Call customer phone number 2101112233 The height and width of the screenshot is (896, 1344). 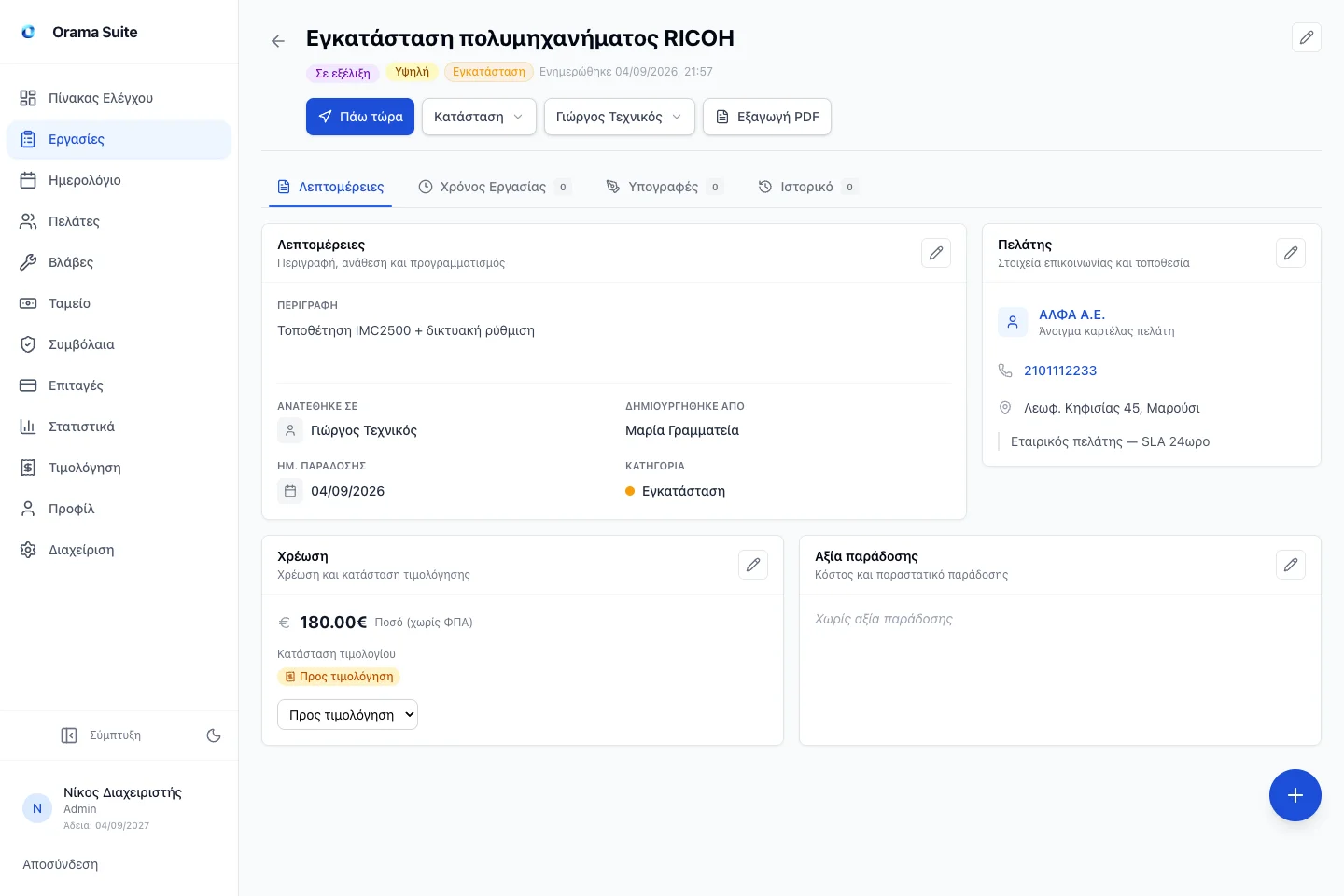[1060, 371]
